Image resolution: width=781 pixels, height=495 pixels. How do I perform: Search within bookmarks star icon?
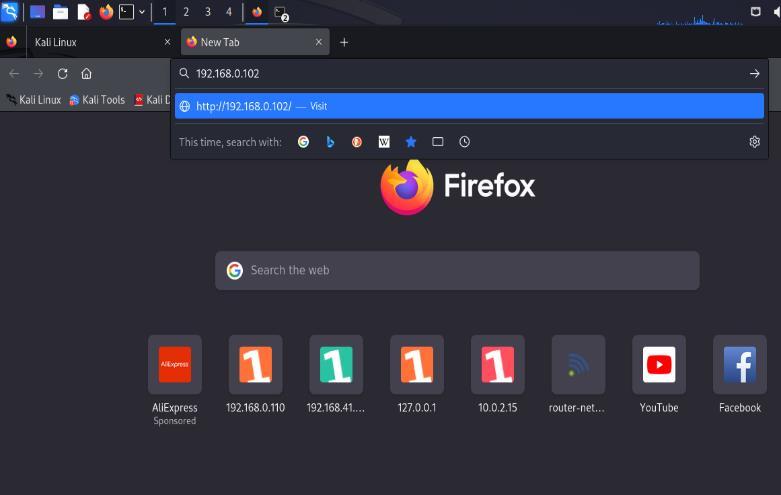point(411,142)
